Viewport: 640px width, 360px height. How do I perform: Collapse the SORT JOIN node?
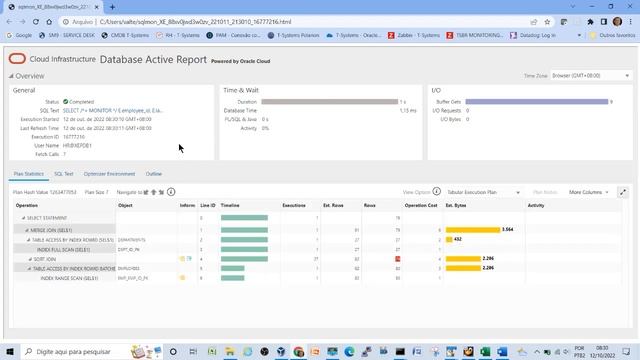pyautogui.click(x=30, y=259)
